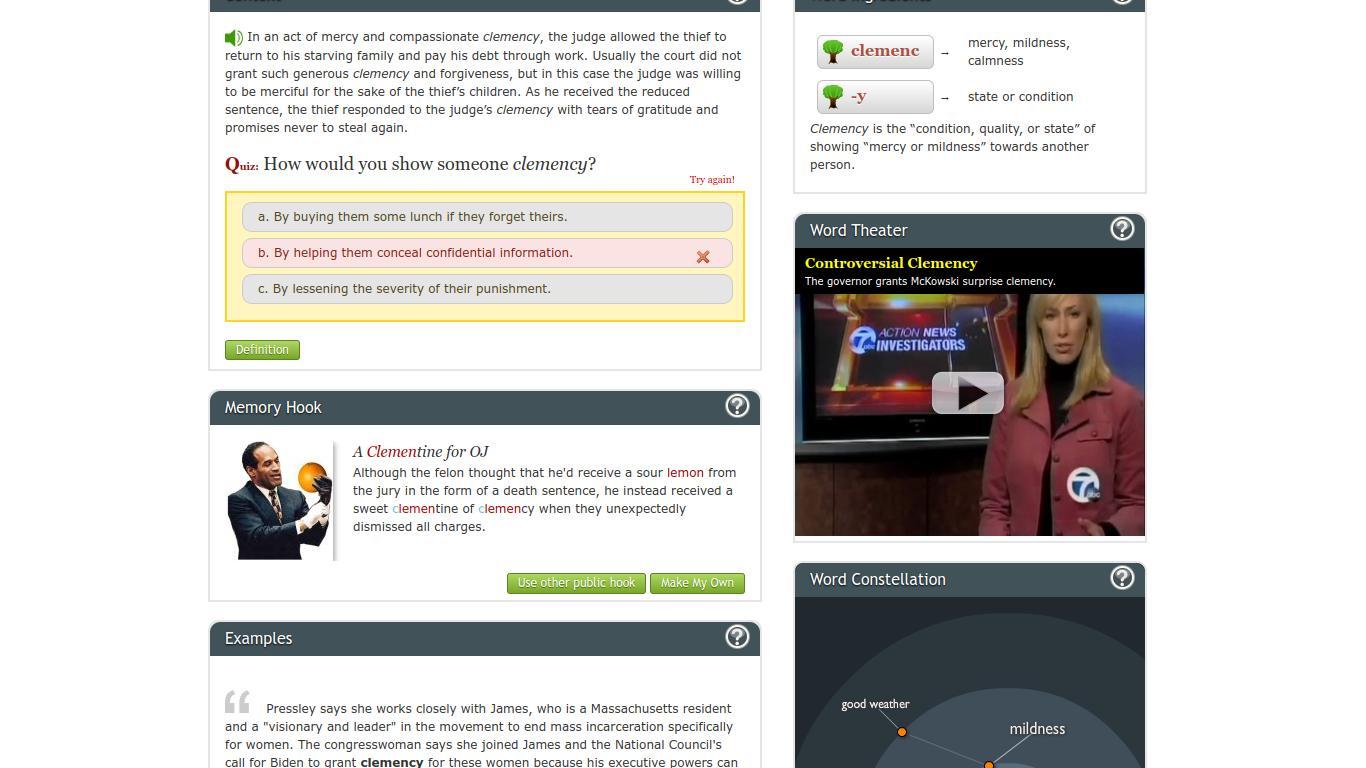Play the Controversial Clemency video
Viewport: 1366px width, 768px height.
click(x=968, y=393)
